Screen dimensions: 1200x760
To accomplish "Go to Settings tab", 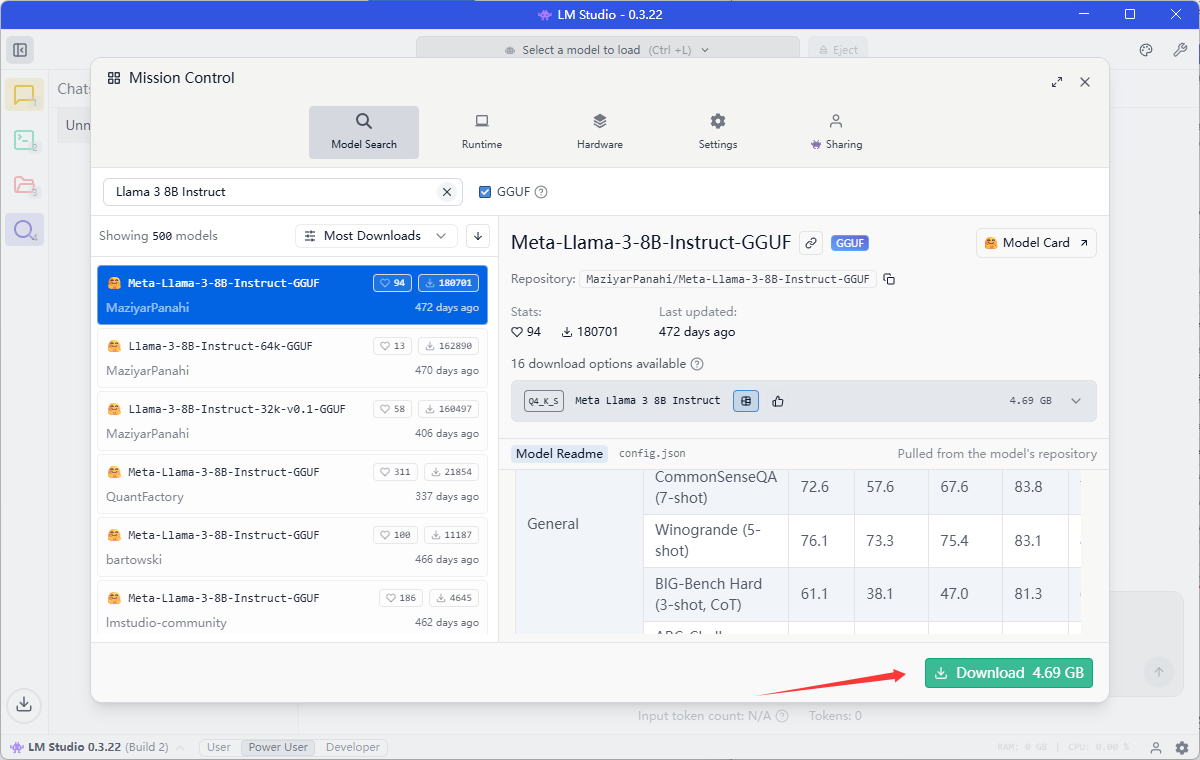I will point(718,132).
